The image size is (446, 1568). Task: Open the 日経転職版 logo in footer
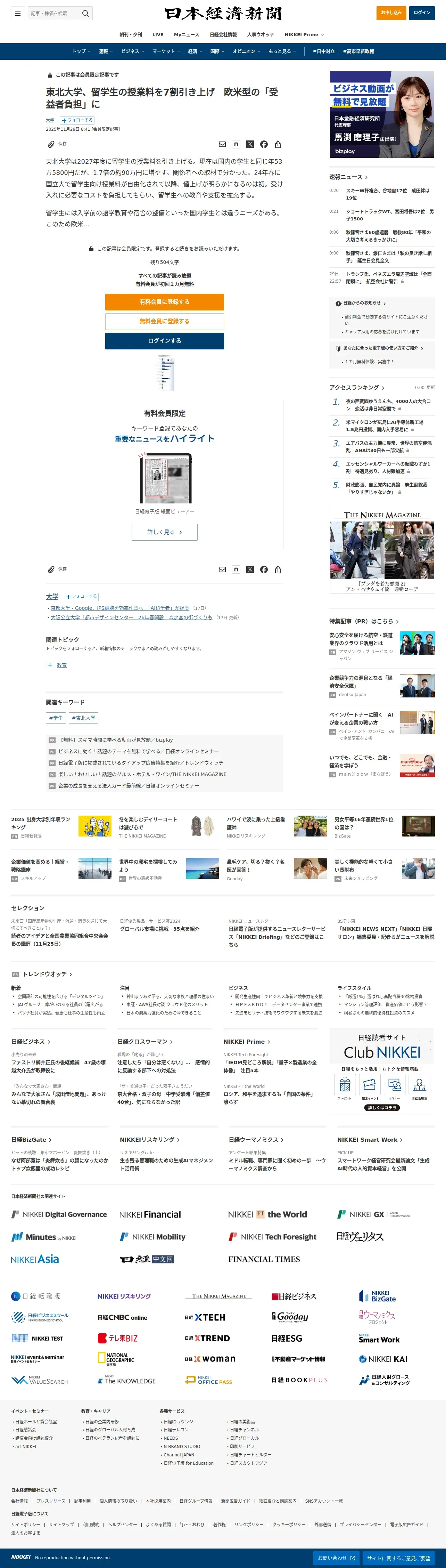36,1296
